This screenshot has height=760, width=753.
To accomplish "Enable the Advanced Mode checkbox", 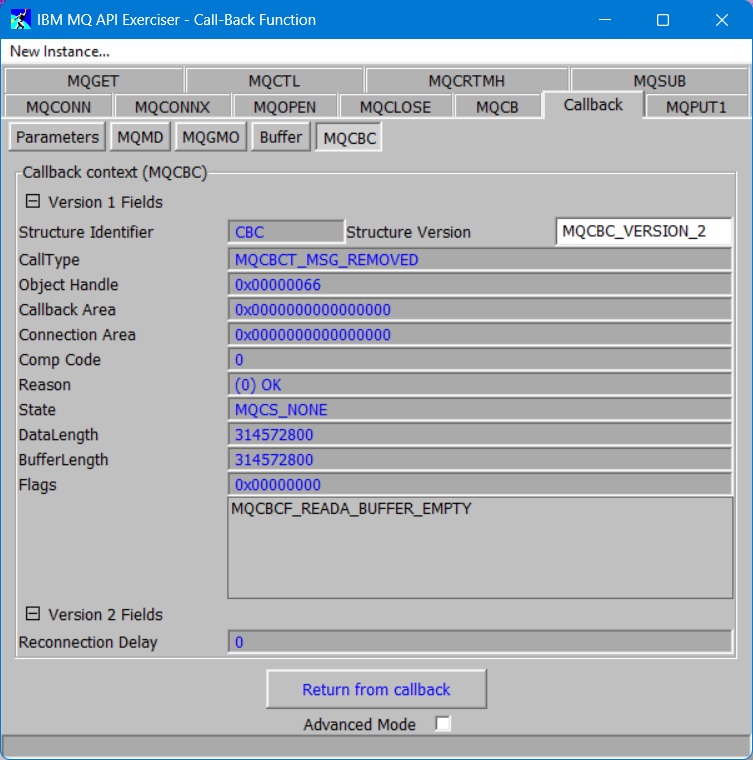I will 442,724.
